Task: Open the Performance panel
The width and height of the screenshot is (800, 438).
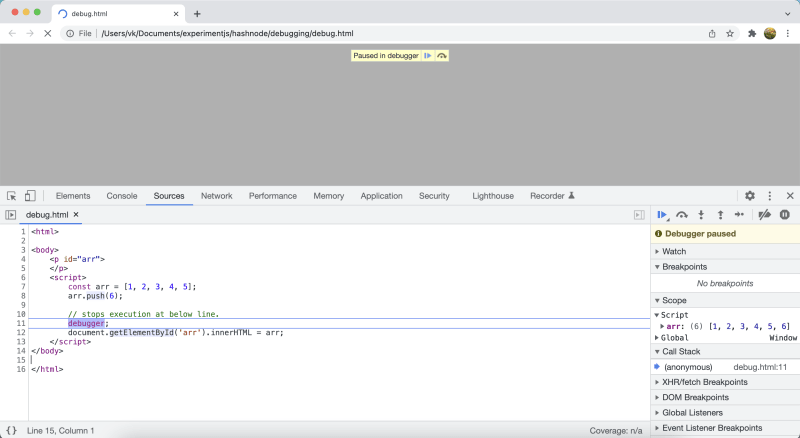Action: (x=273, y=196)
